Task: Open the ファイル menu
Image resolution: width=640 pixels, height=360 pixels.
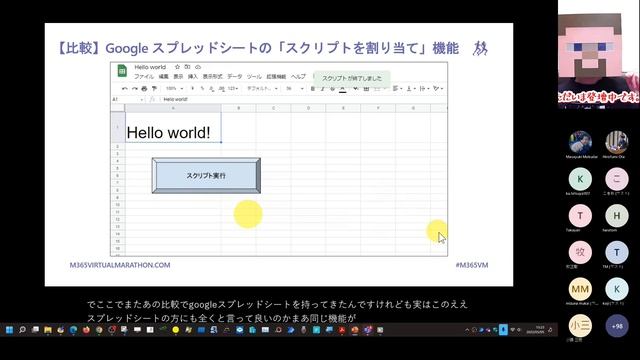Action: click(144, 77)
